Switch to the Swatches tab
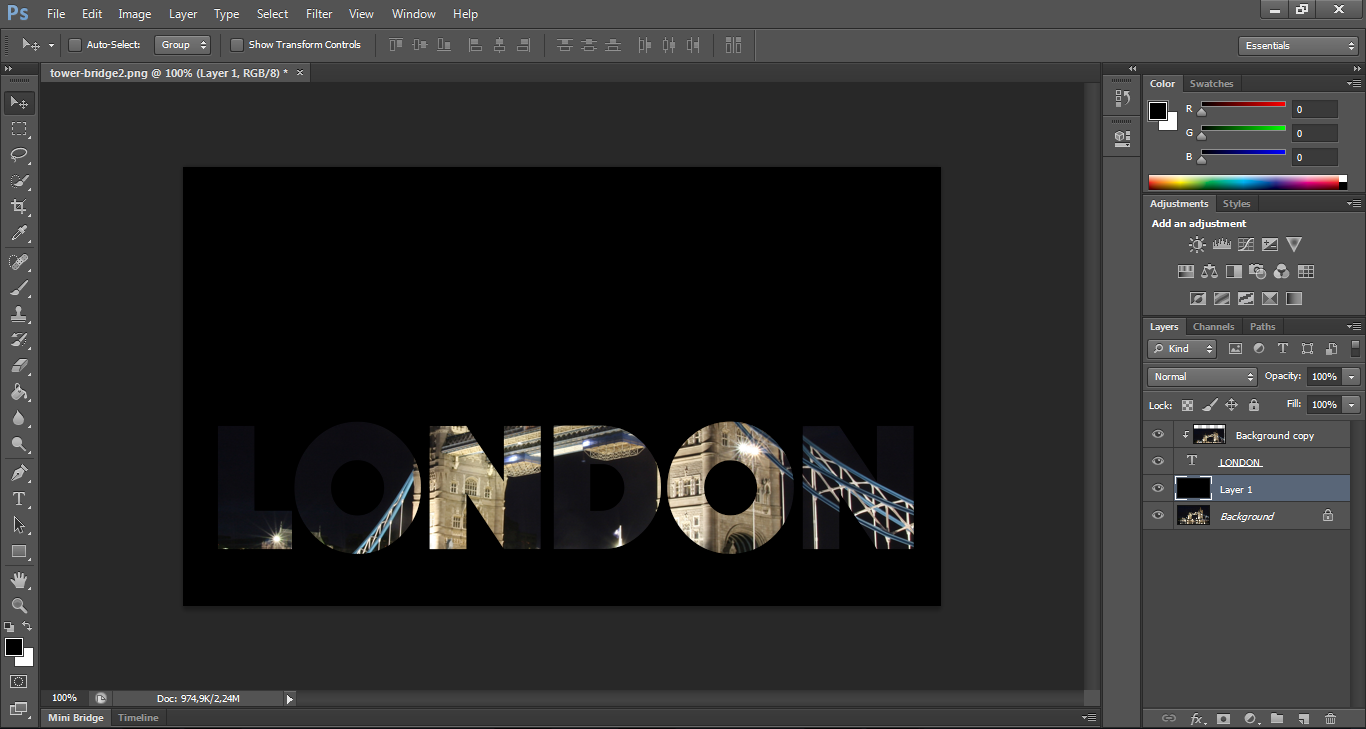 point(1211,84)
